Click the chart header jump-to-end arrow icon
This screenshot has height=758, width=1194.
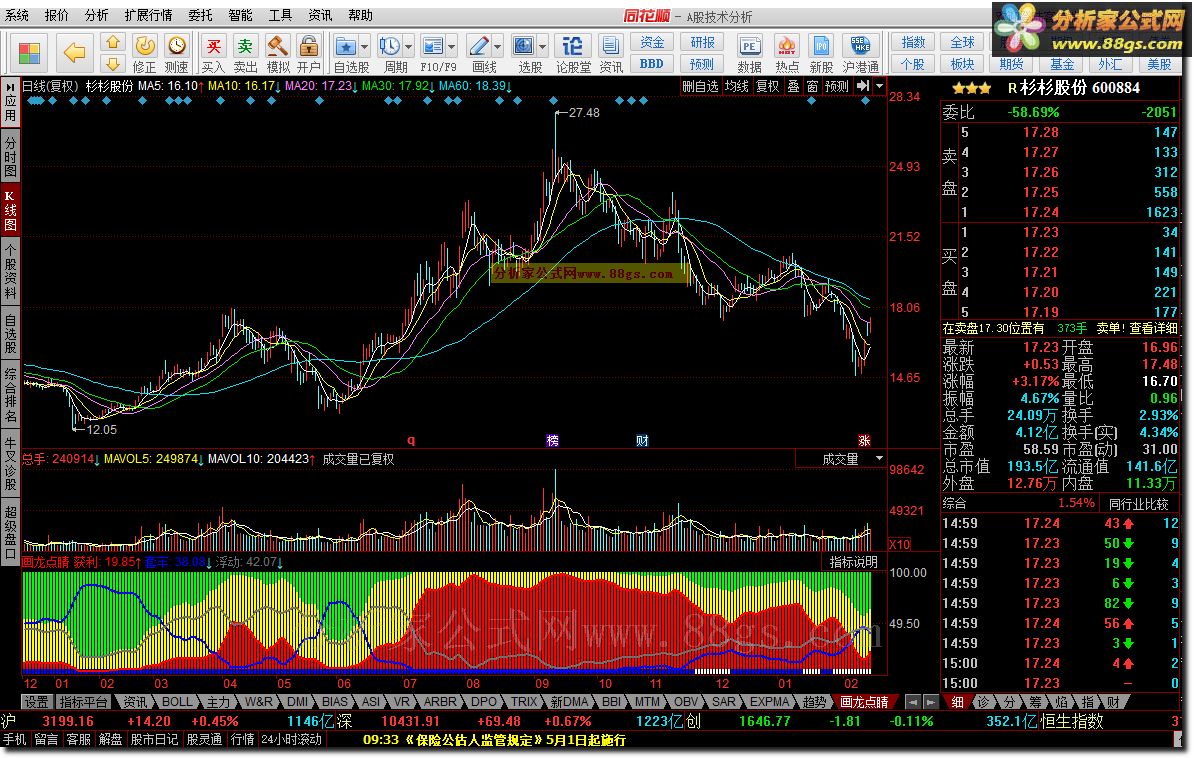[863, 86]
